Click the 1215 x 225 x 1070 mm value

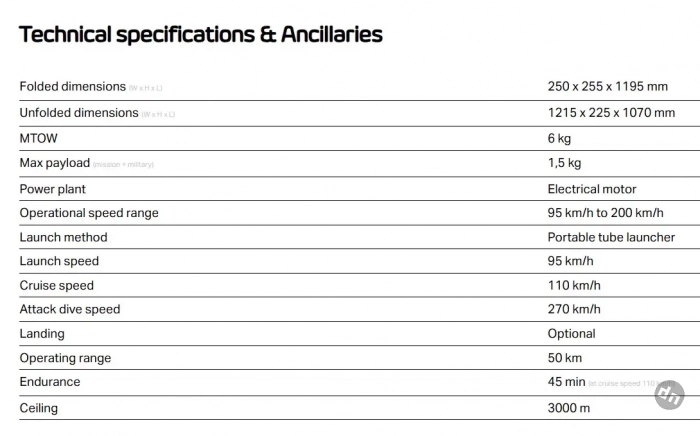click(611, 113)
